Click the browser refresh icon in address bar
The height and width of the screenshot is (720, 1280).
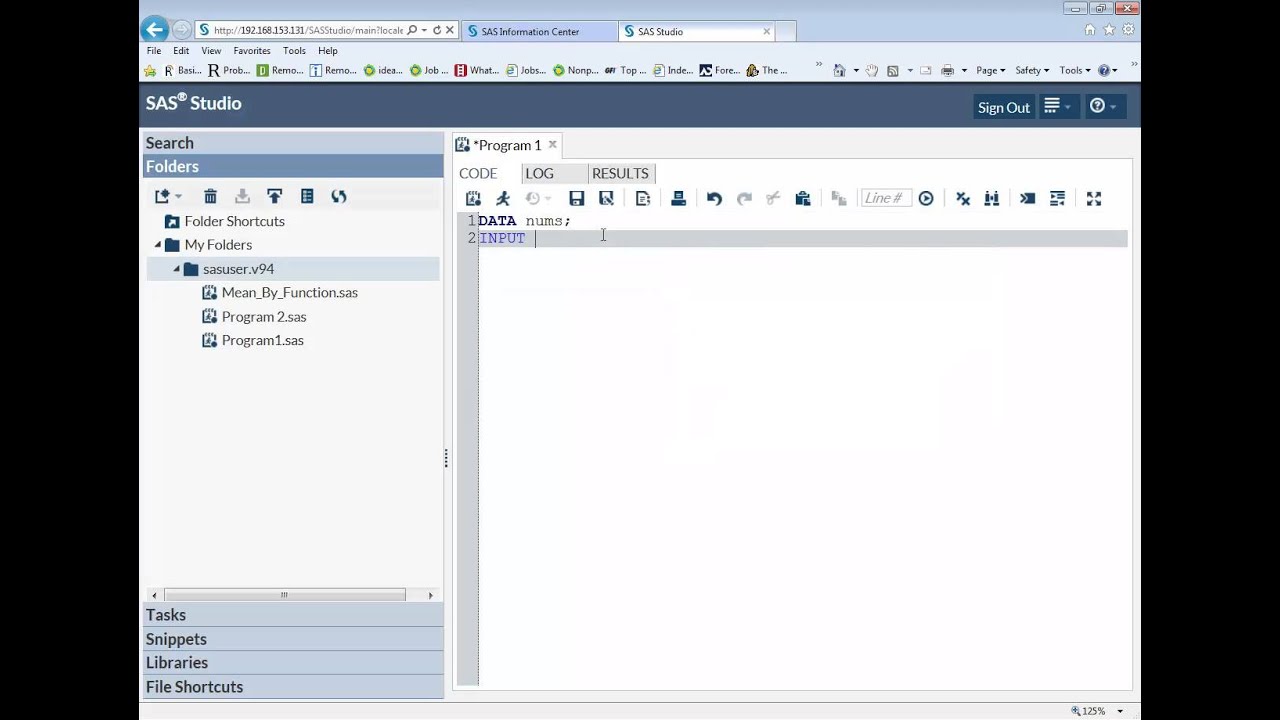click(437, 31)
